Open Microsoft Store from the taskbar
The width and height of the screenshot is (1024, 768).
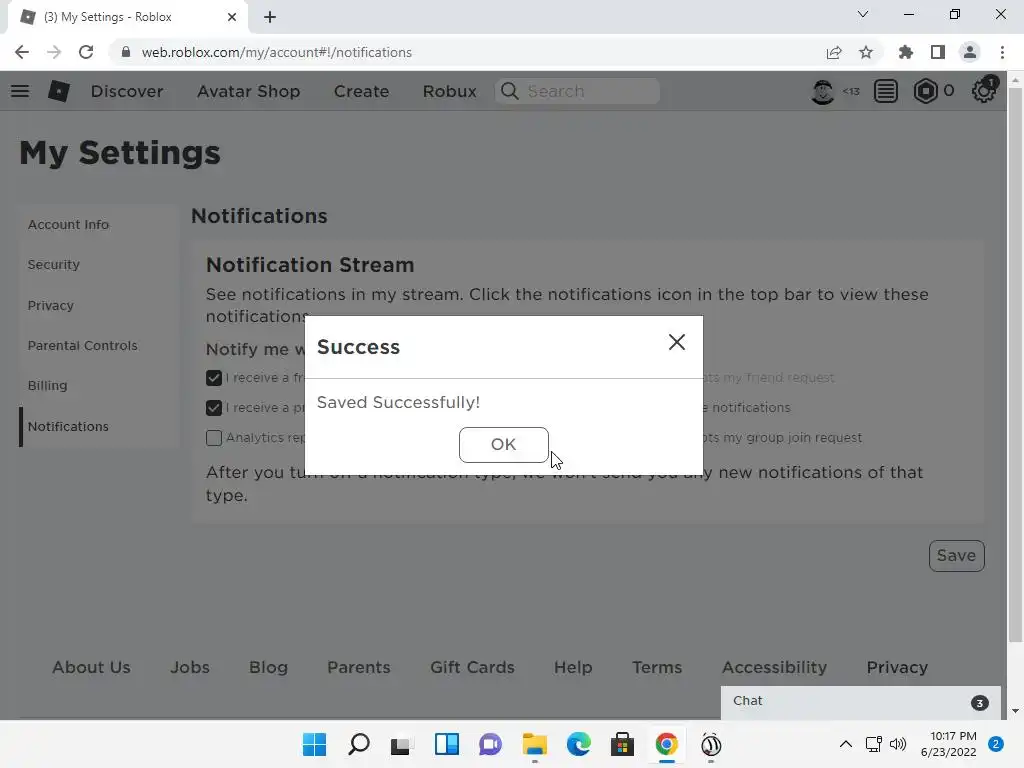(622, 744)
